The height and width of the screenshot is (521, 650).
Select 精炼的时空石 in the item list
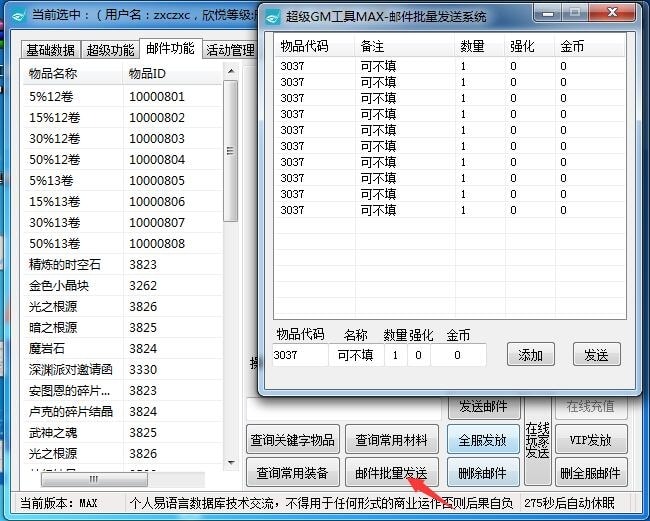pyautogui.click(x=65, y=265)
